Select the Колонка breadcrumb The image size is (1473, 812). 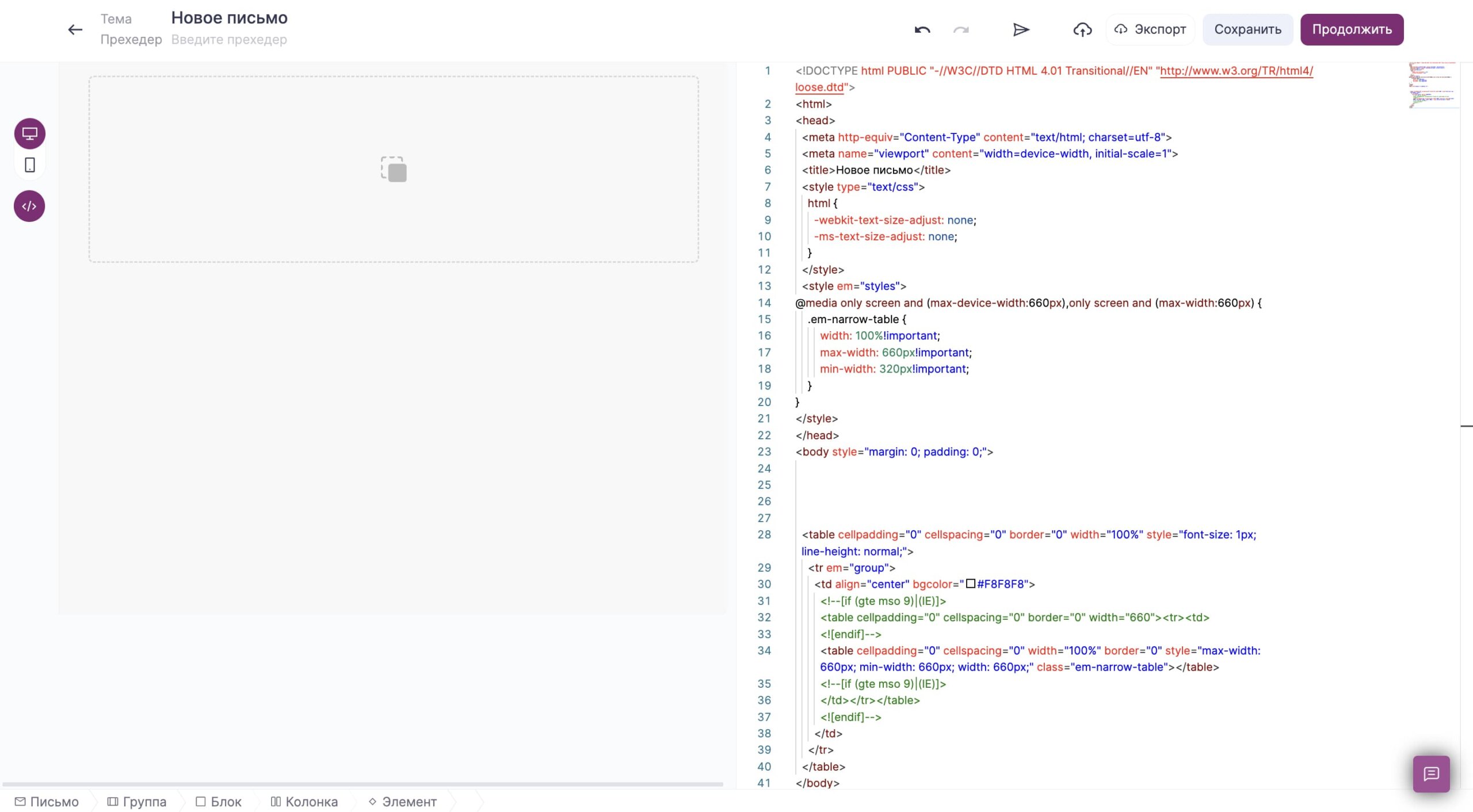[304, 802]
